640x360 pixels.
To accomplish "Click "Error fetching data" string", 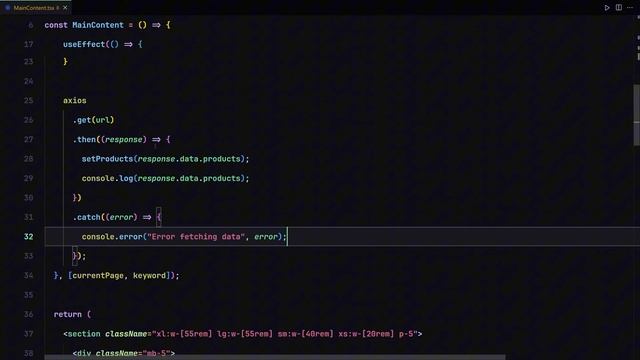I will (196, 237).
